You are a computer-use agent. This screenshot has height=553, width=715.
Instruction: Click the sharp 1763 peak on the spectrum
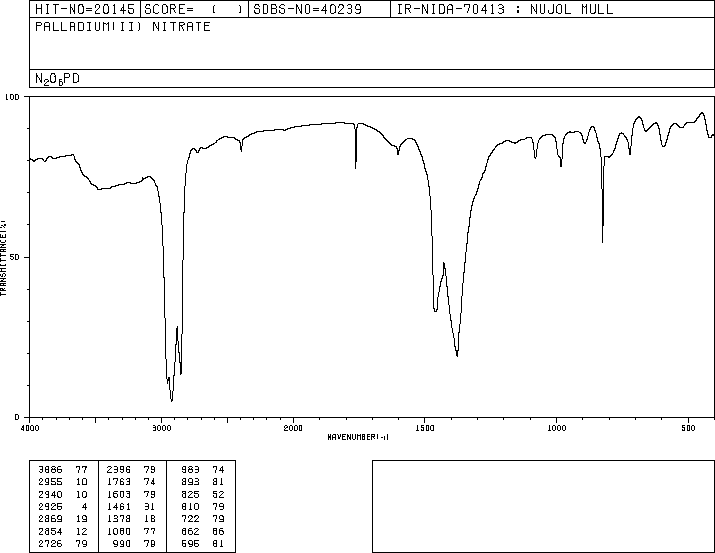point(356,167)
